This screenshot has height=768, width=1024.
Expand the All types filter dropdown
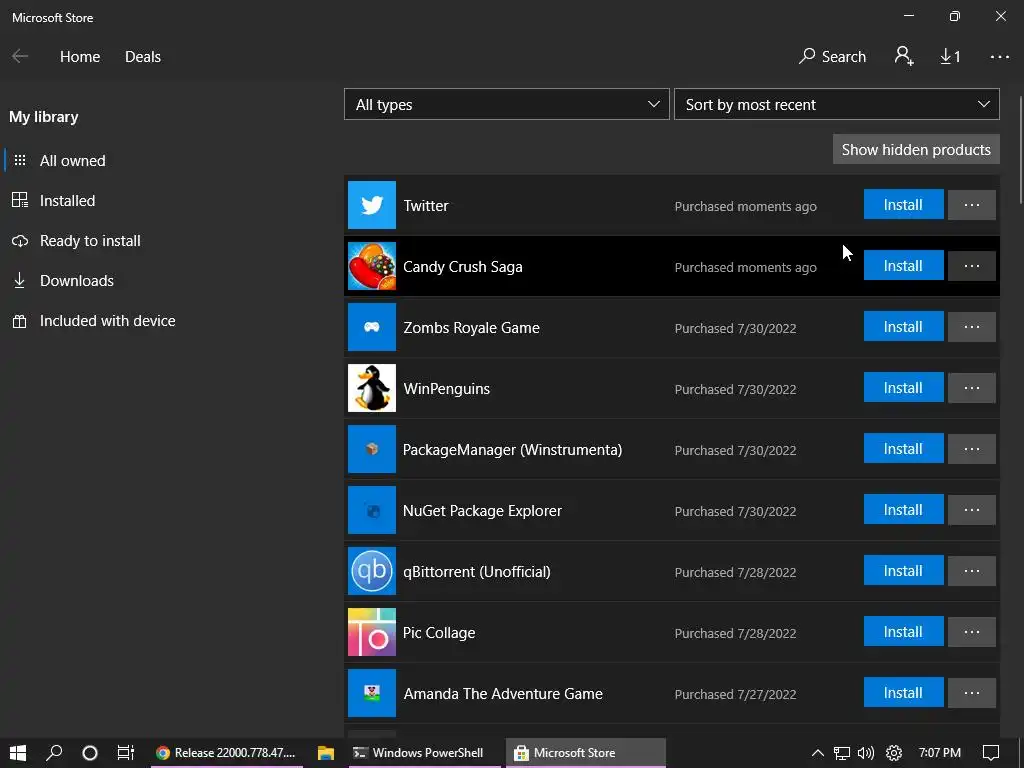coord(507,104)
